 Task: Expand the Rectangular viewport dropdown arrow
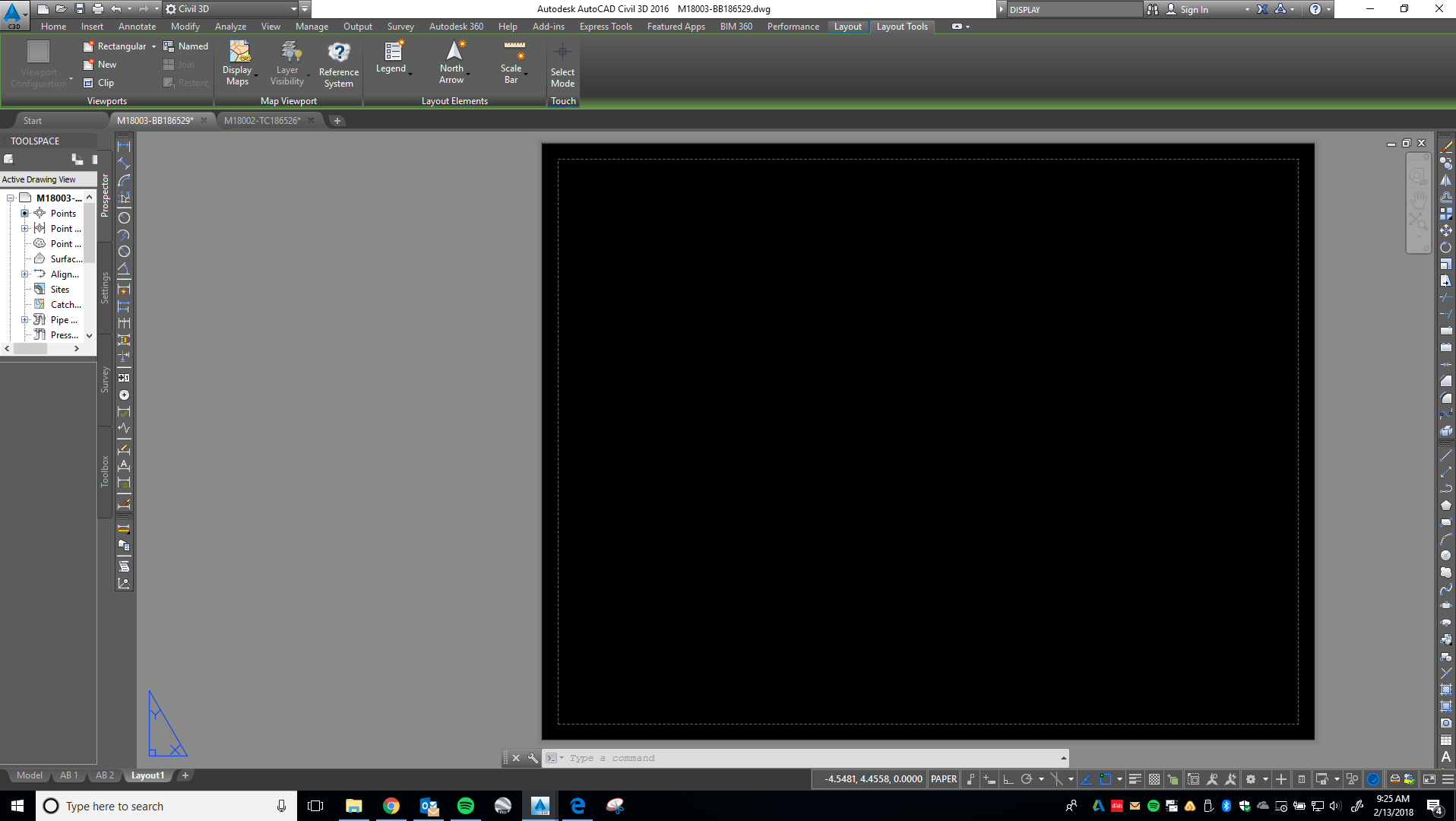154,46
